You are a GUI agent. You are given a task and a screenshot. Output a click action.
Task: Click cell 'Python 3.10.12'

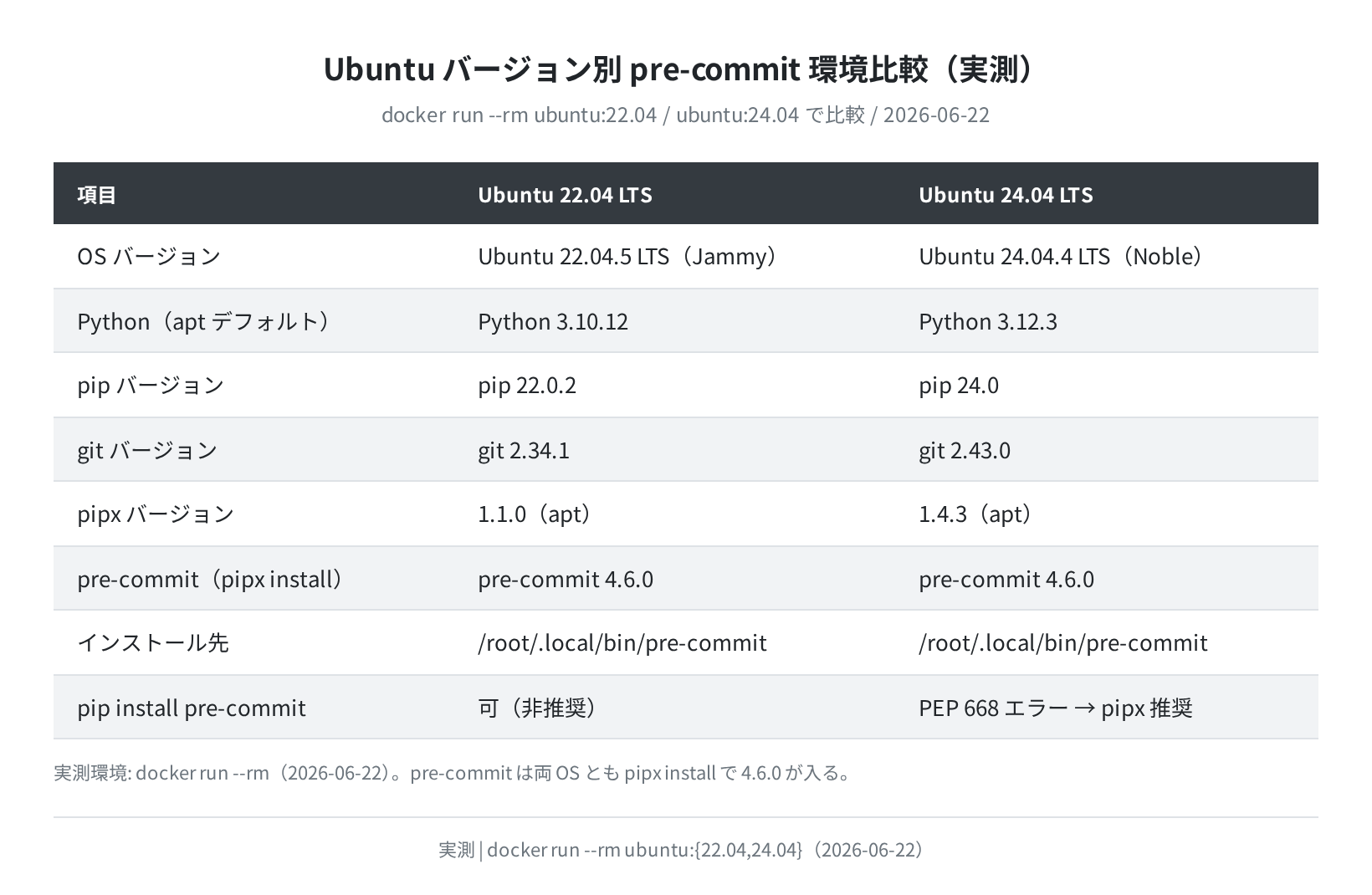coord(553,321)
